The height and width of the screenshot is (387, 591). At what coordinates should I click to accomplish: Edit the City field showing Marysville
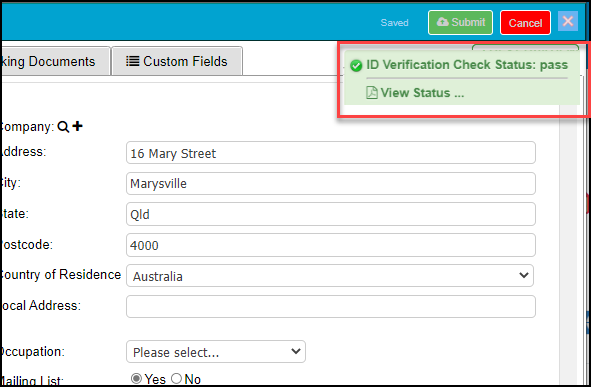click(x=331, y=184)
